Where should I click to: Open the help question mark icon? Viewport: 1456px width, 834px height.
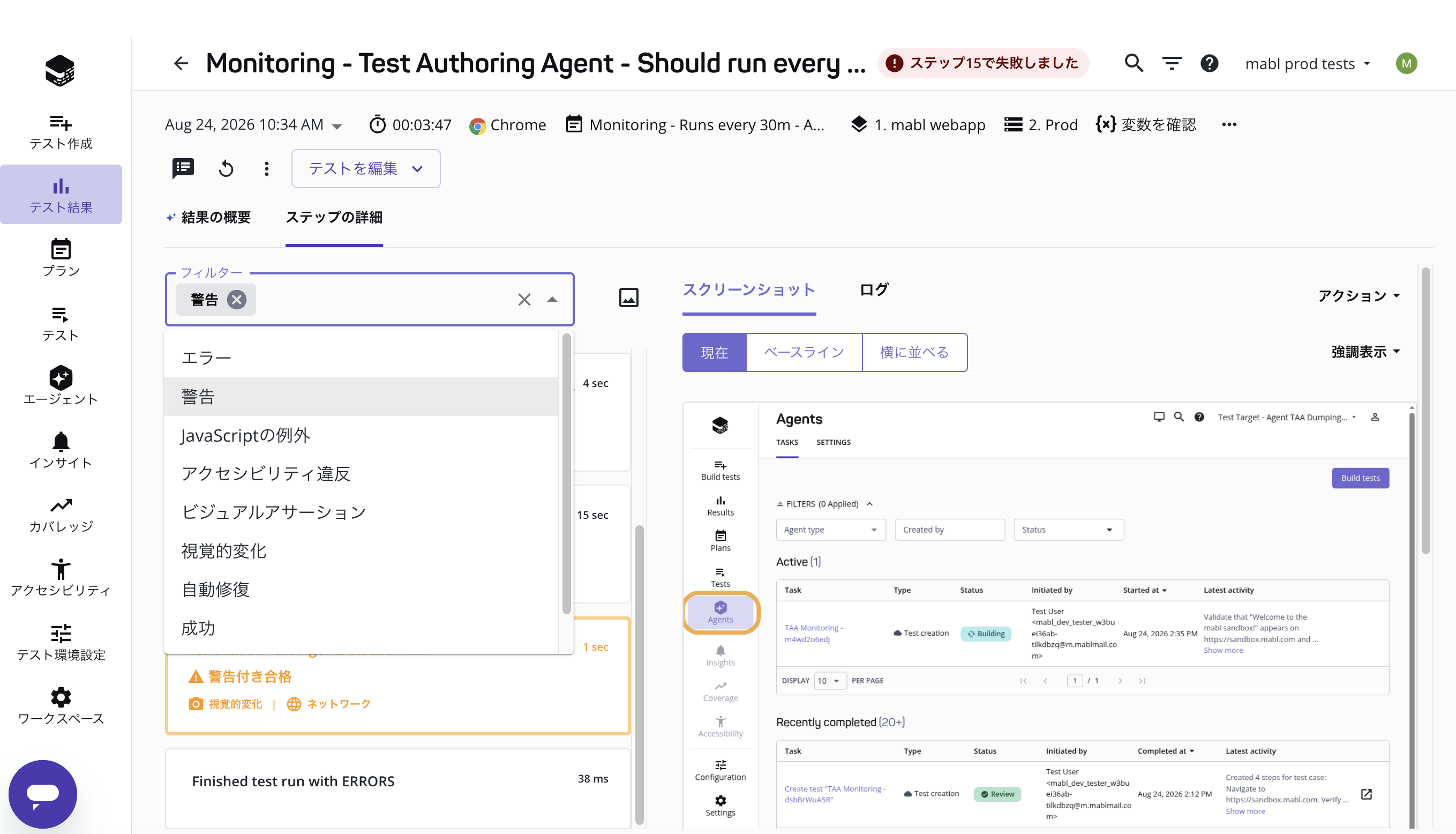(1210, 63)
